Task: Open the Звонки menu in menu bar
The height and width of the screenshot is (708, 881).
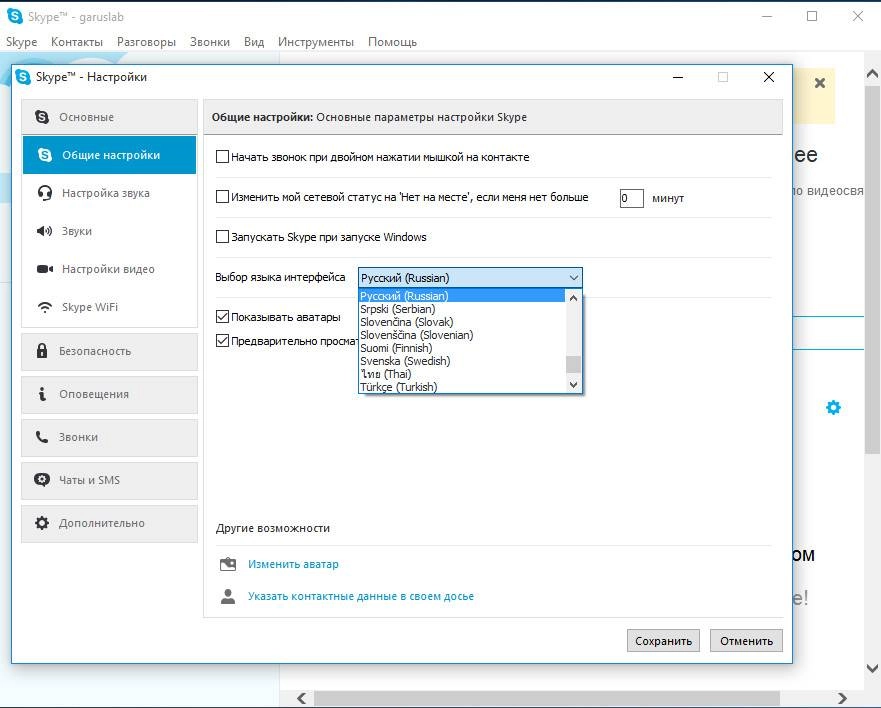Action: tap(210, 42)
